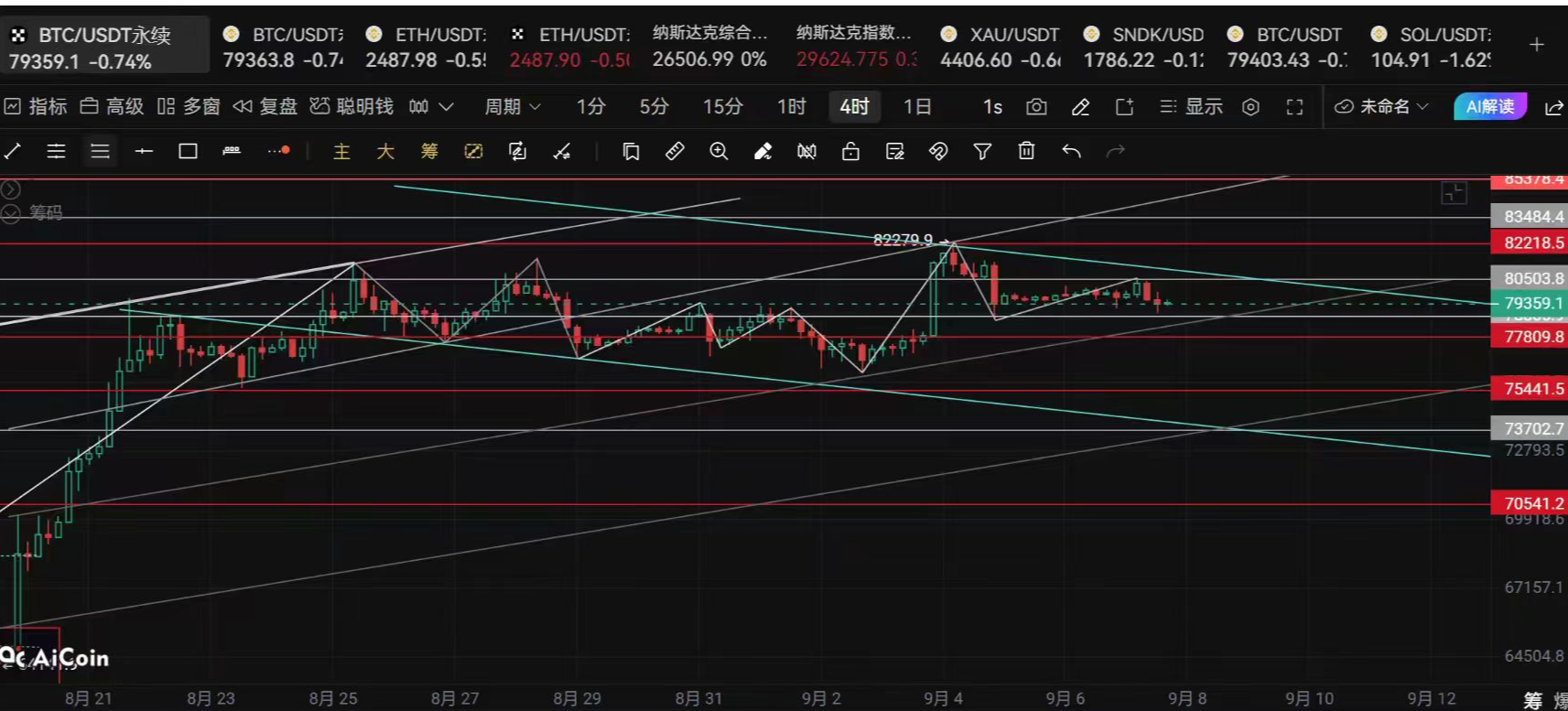Toggle the 筹码 chip panel label on chart

[45, 213]
